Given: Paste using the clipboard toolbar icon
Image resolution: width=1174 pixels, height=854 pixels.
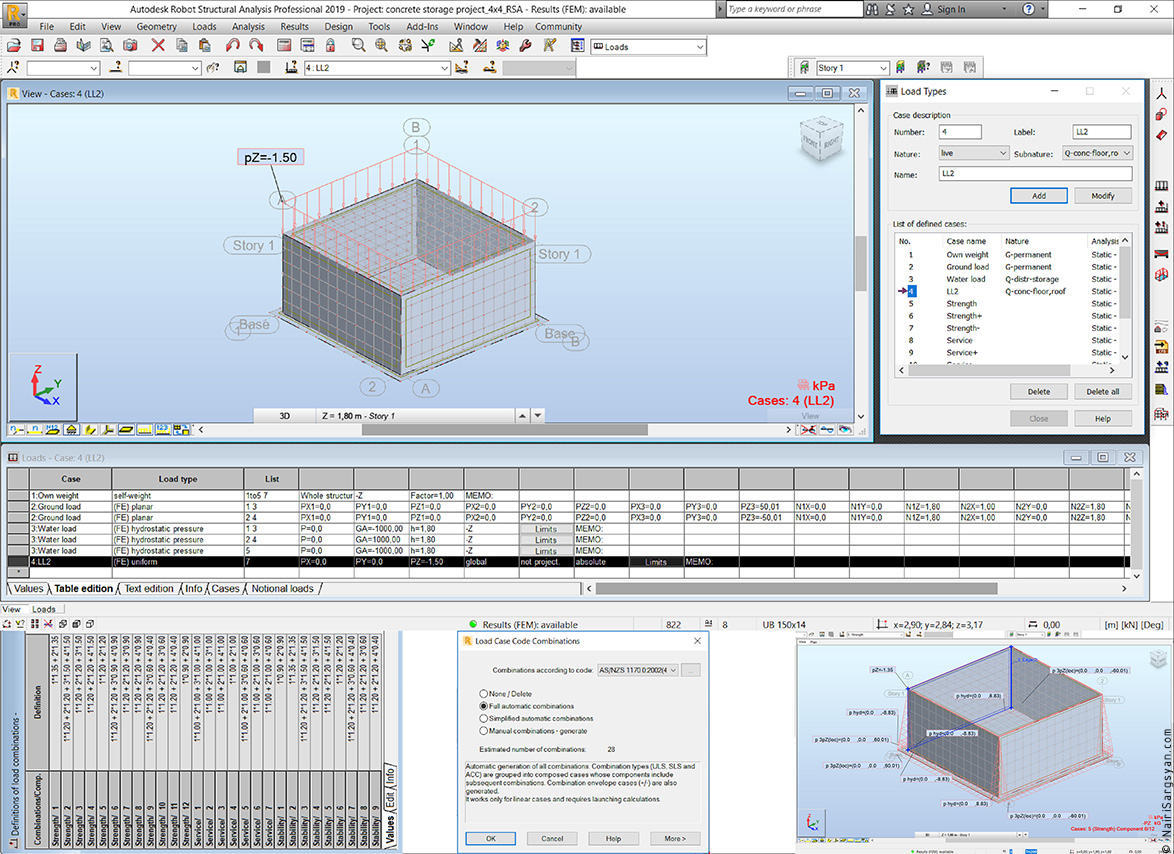Looking at the screenshot, I should click(x=204, y=46).
